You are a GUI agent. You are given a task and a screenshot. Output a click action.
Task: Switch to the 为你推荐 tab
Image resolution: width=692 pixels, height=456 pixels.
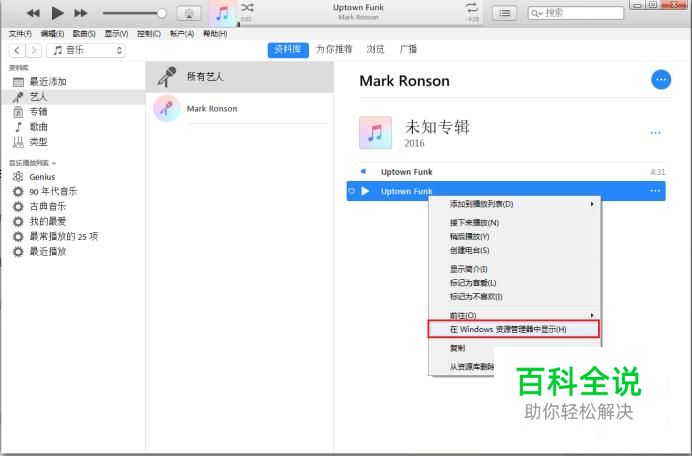334,49
